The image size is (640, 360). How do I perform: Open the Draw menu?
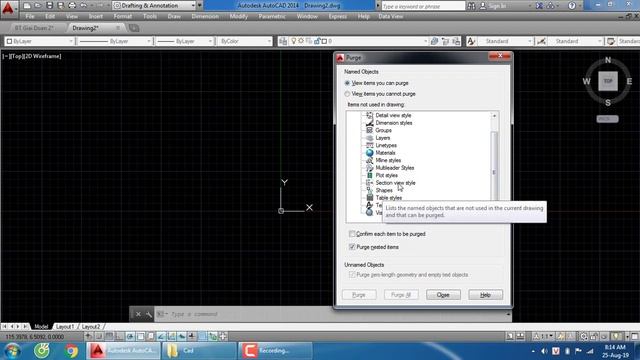point(174,16)
